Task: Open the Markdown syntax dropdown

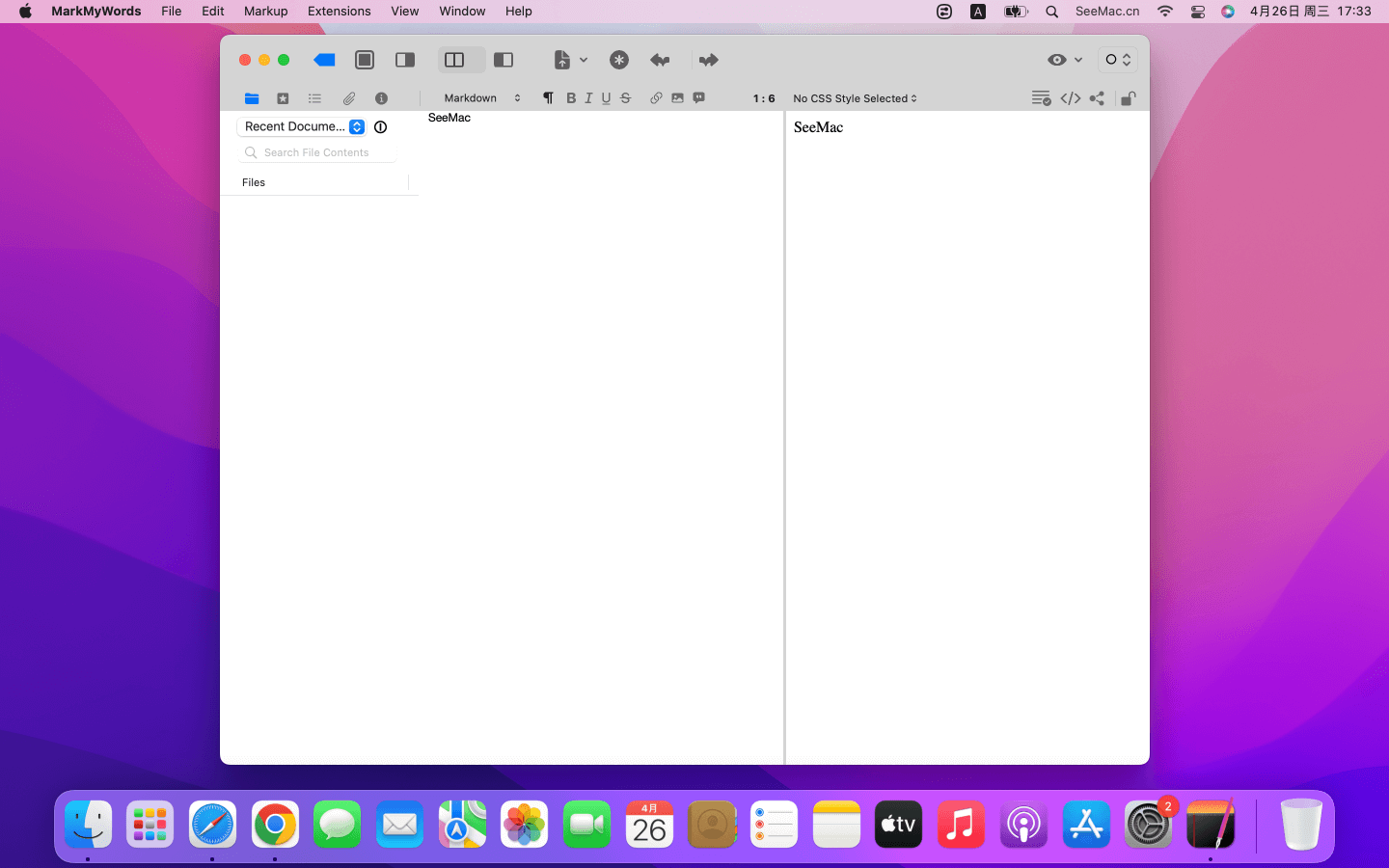Action: click(x=481, y=98)
